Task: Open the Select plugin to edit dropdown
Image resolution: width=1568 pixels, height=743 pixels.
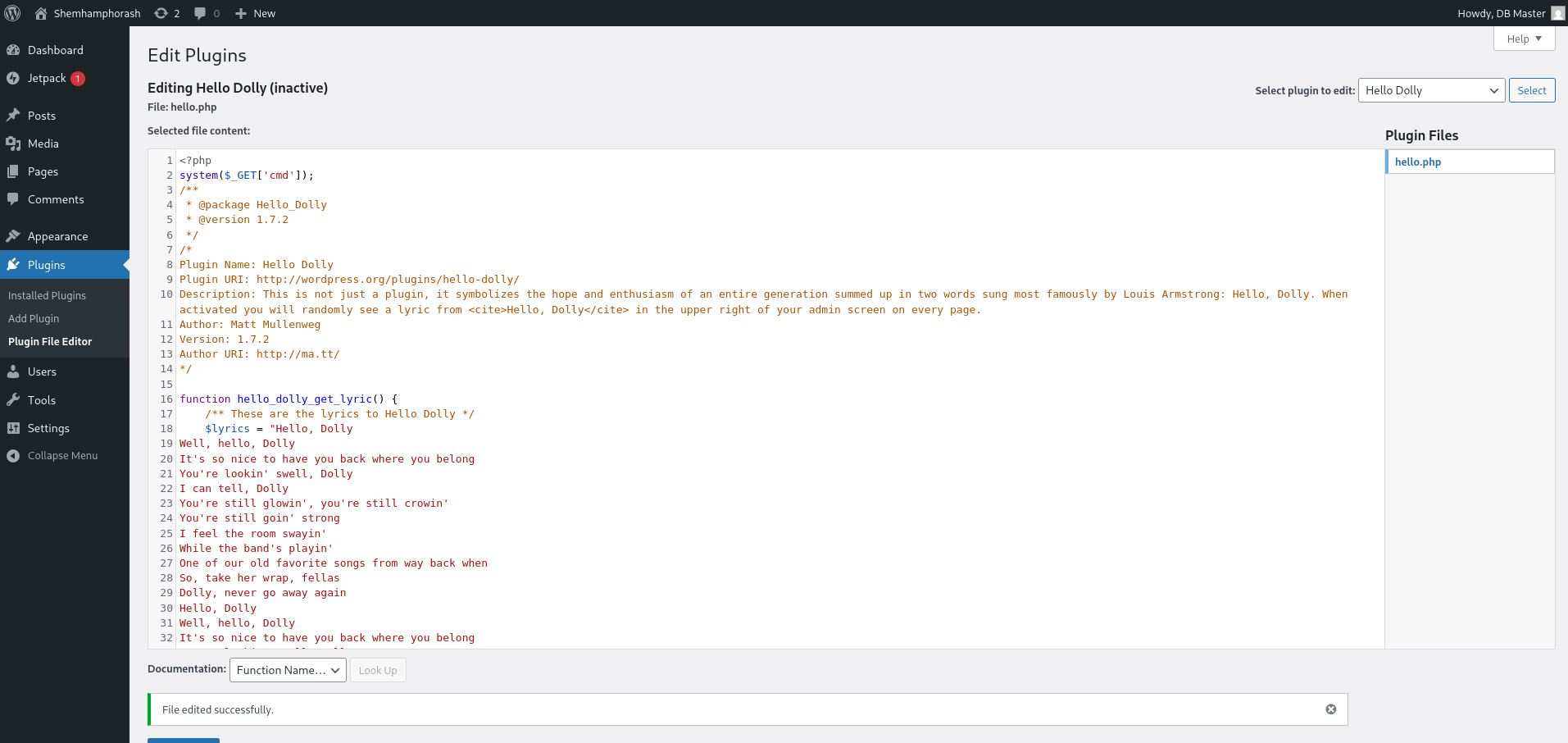Action: [x=1431, y=90]
